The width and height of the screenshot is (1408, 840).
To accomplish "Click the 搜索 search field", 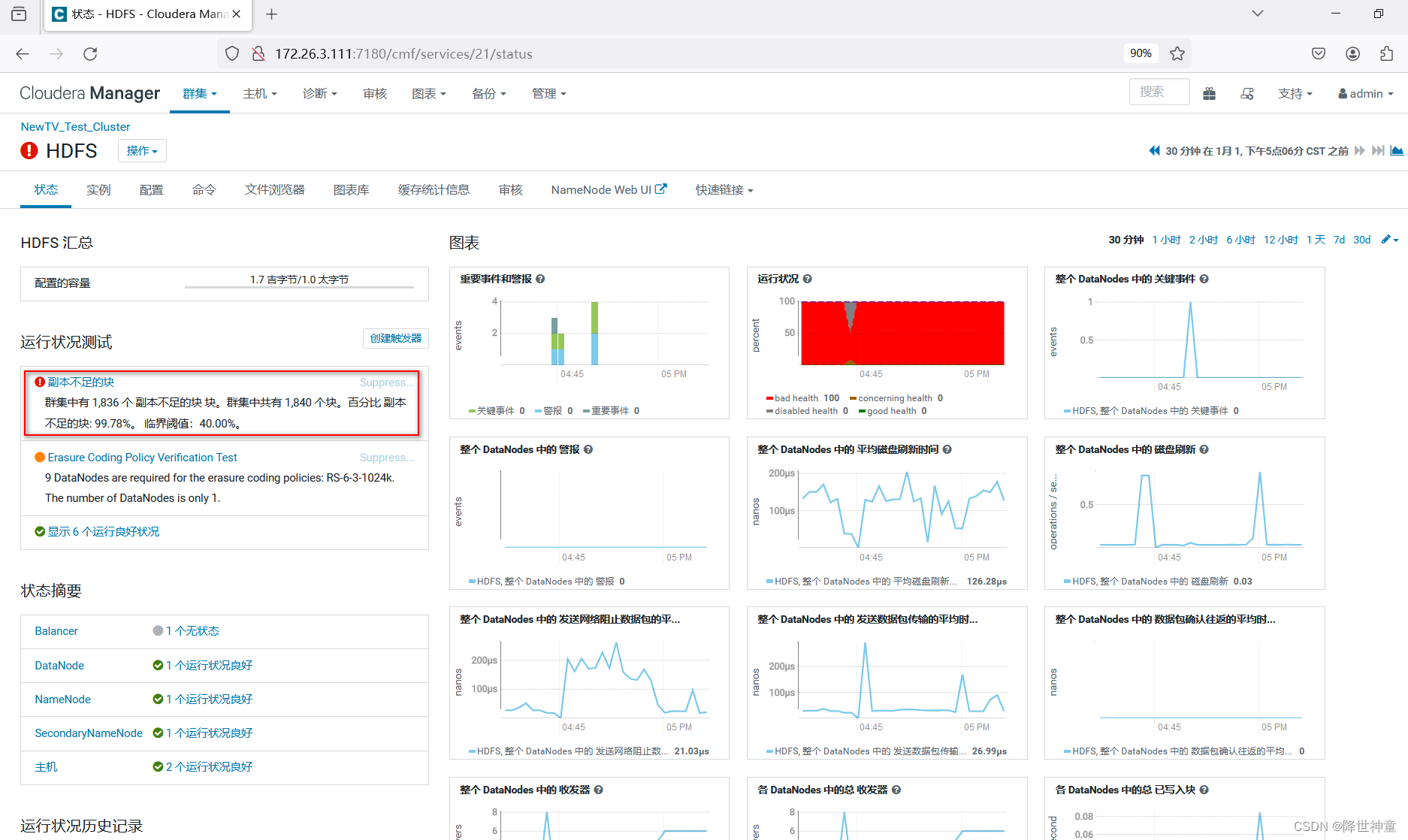I will click(x=1159, y=92).
